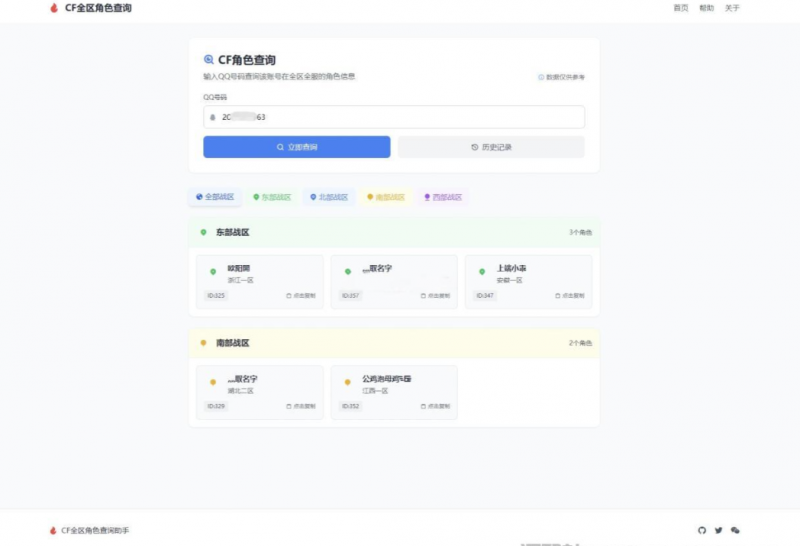
Task: Click the 南部战区 section heading
Action: coord(233,343)
